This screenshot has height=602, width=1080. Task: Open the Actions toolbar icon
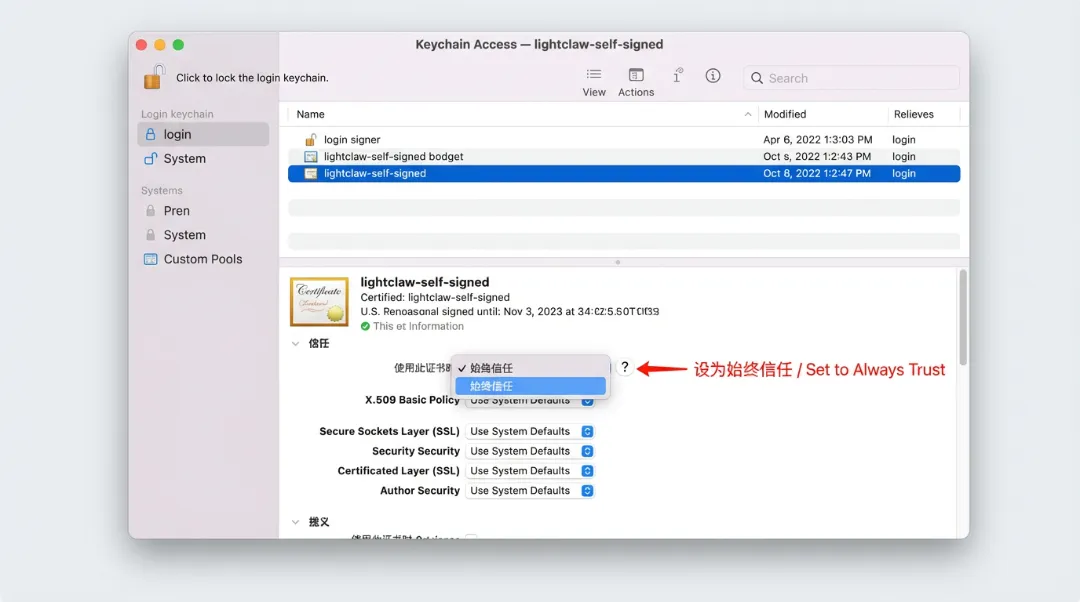tap(636, 74)
